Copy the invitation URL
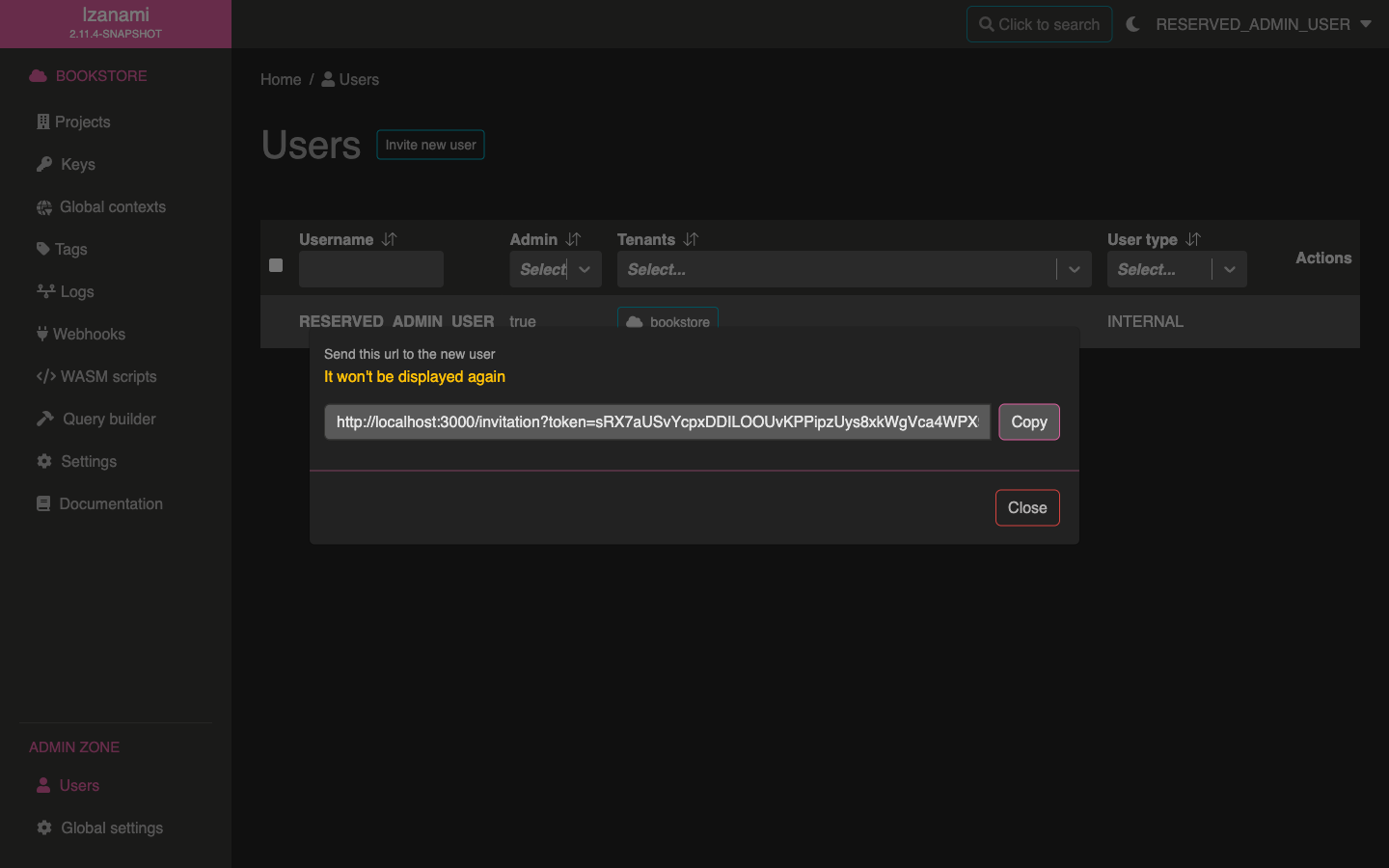Viewport: 1389px width, 868px height. click(x=1028, y=421)
